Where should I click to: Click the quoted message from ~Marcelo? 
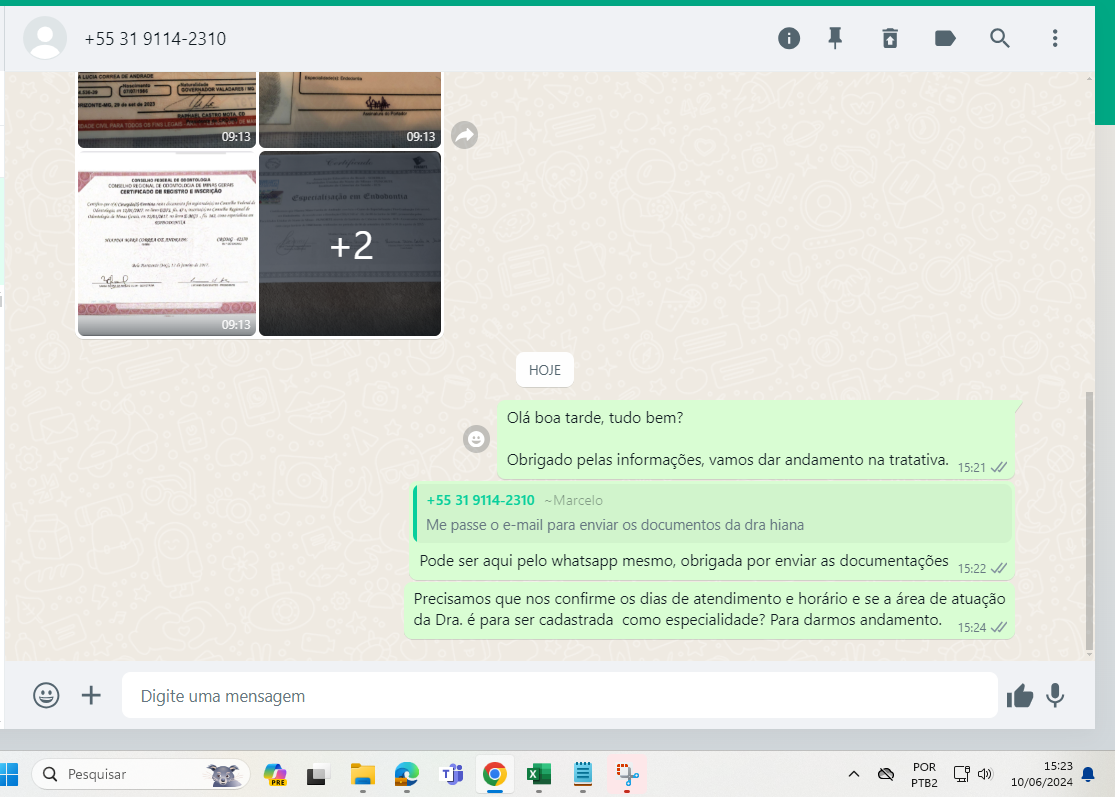(x=712, y=513)
